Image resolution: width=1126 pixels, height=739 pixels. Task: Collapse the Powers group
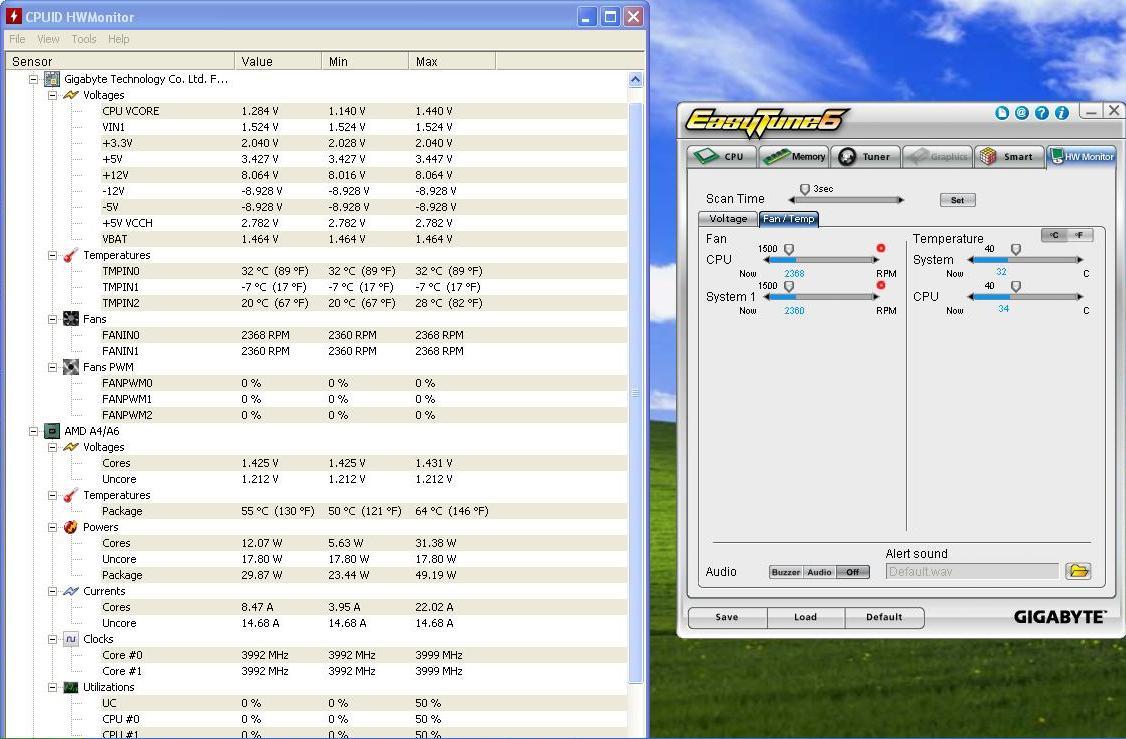click(x=52, y=527)
